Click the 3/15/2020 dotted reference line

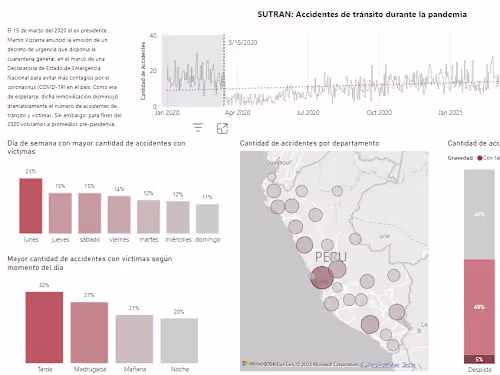224,70
